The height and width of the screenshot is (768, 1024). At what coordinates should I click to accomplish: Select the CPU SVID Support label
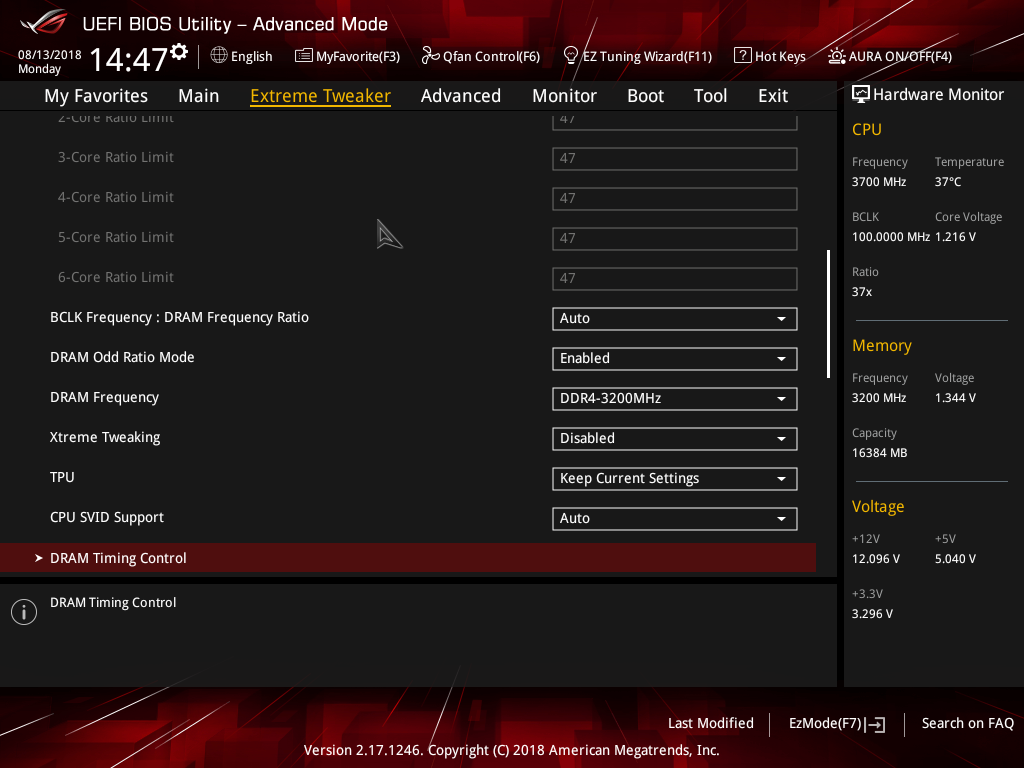click(106, 517)
